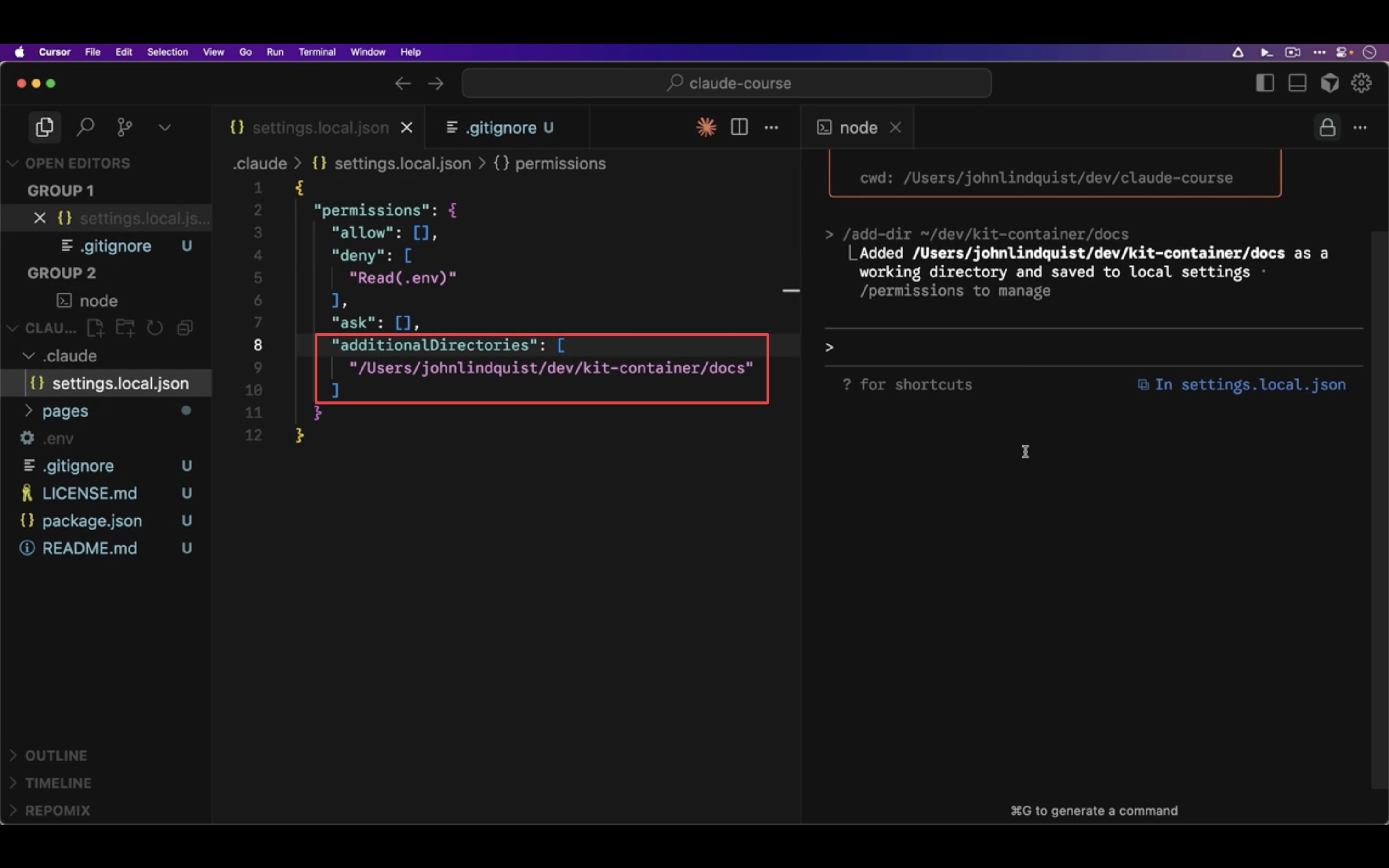Open .gitignore under Group 1
Image resolution: width=1389 pixels, height=868 pixels.
point(106,246)
